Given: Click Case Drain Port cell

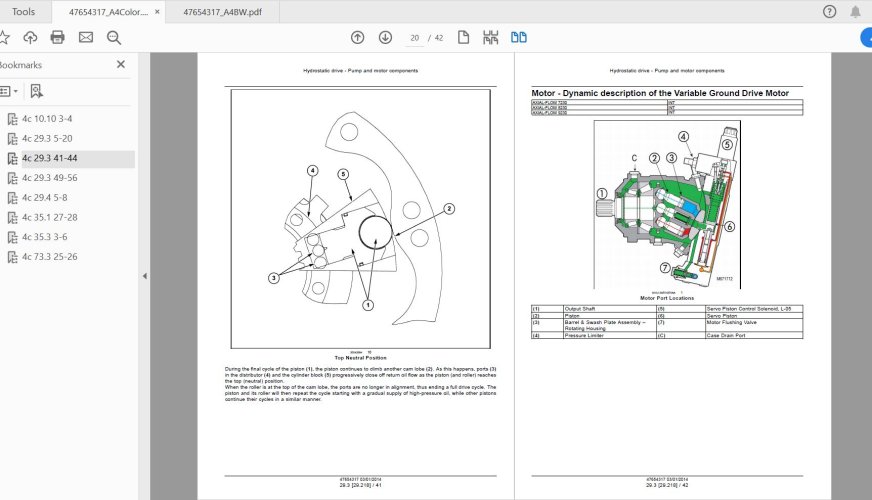Looking at the screenshot, I should click(754, 335).
